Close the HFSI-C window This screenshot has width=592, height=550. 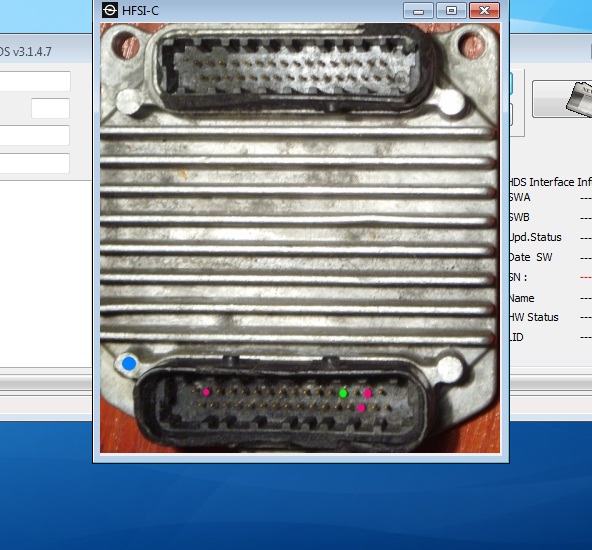tap(484, 11)
